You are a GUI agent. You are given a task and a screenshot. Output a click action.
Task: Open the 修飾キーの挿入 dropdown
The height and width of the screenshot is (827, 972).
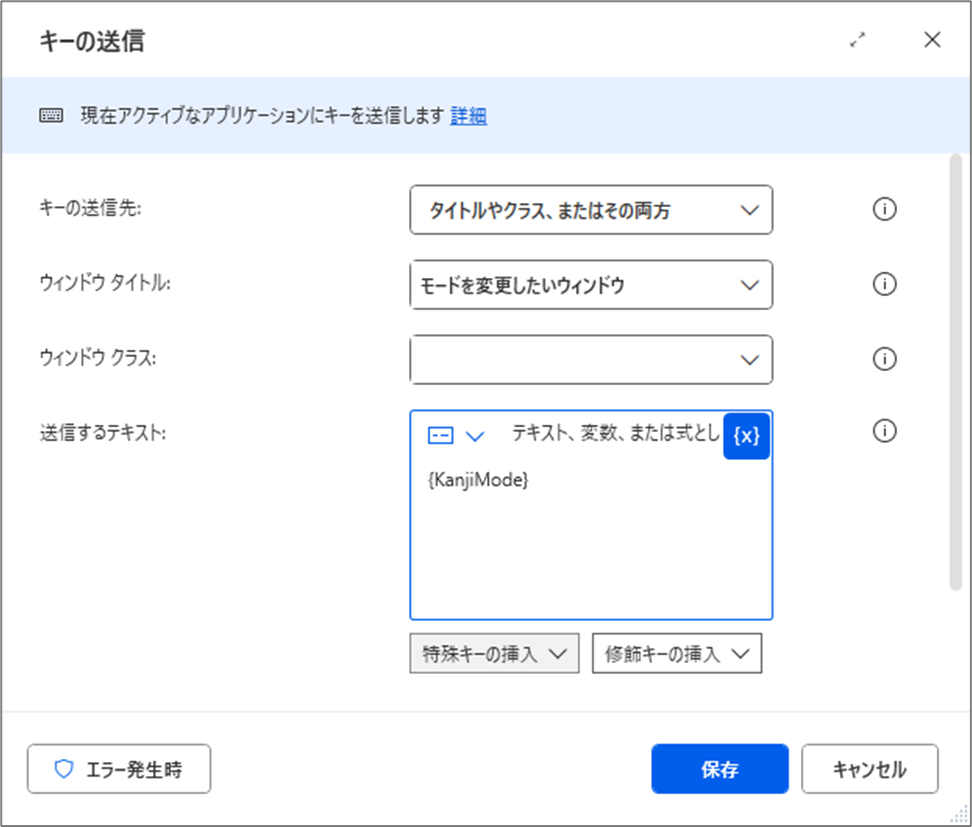pyautogui.click(x=677, y=653)
